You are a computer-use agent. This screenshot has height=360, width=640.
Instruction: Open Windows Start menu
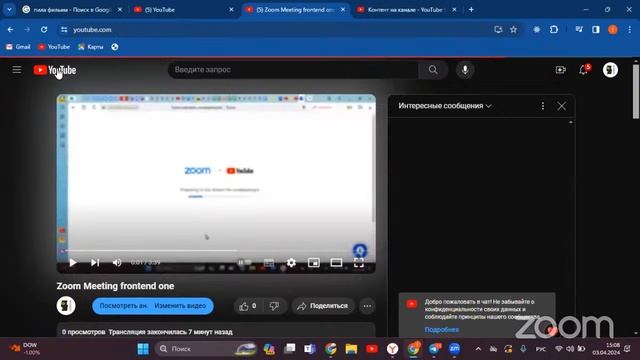tap(143, 349)
